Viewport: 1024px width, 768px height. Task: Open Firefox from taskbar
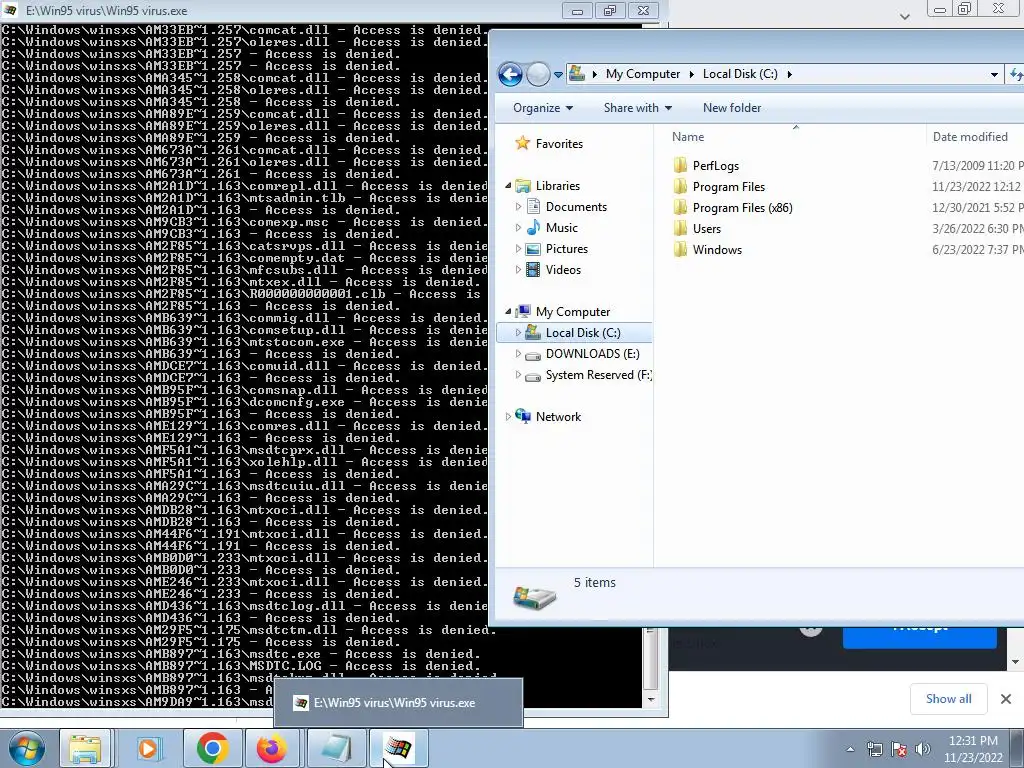point(272,748)
